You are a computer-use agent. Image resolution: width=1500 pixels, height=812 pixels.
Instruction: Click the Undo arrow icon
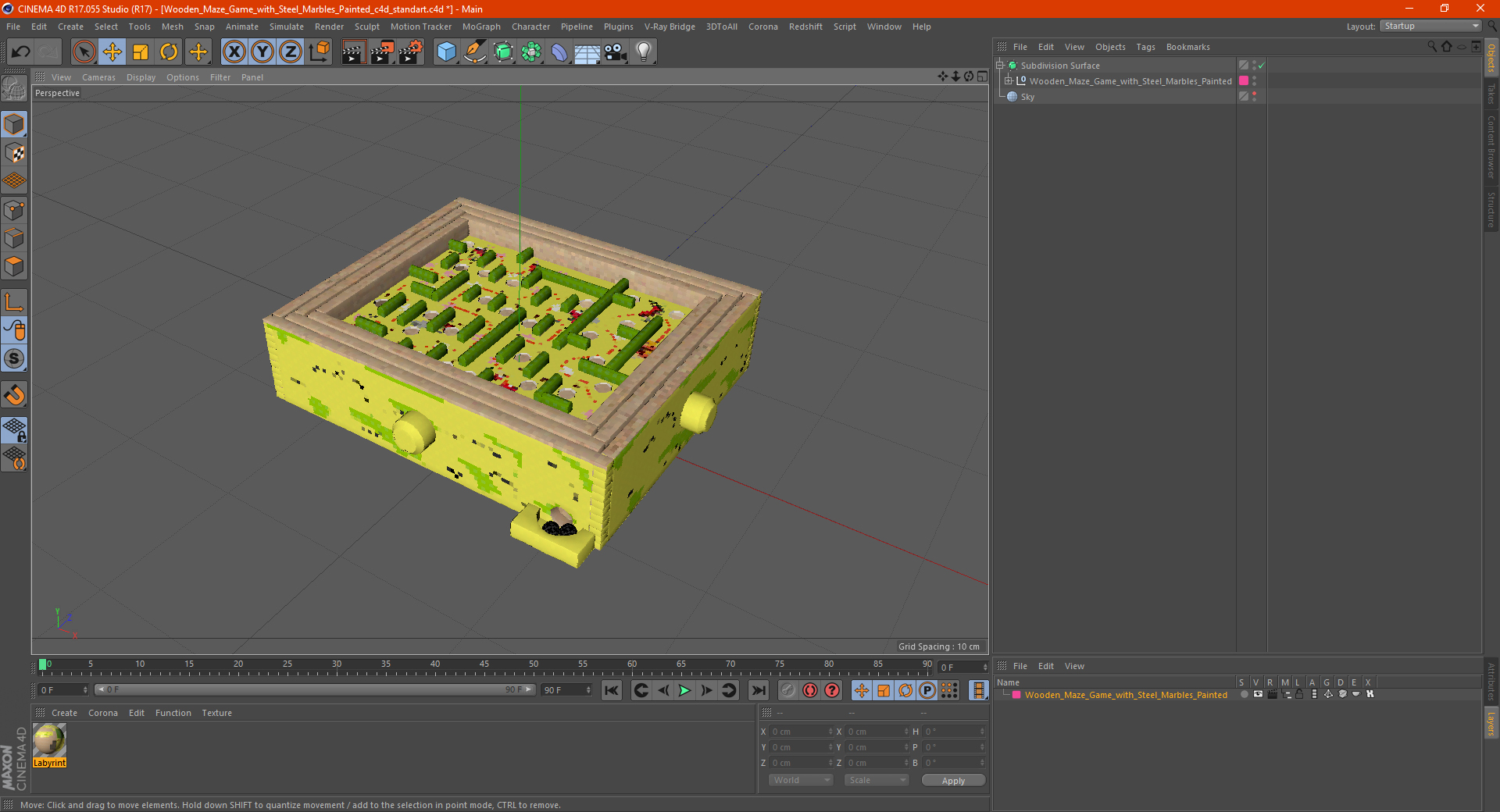pyautogui.click(x=21, y=52)
